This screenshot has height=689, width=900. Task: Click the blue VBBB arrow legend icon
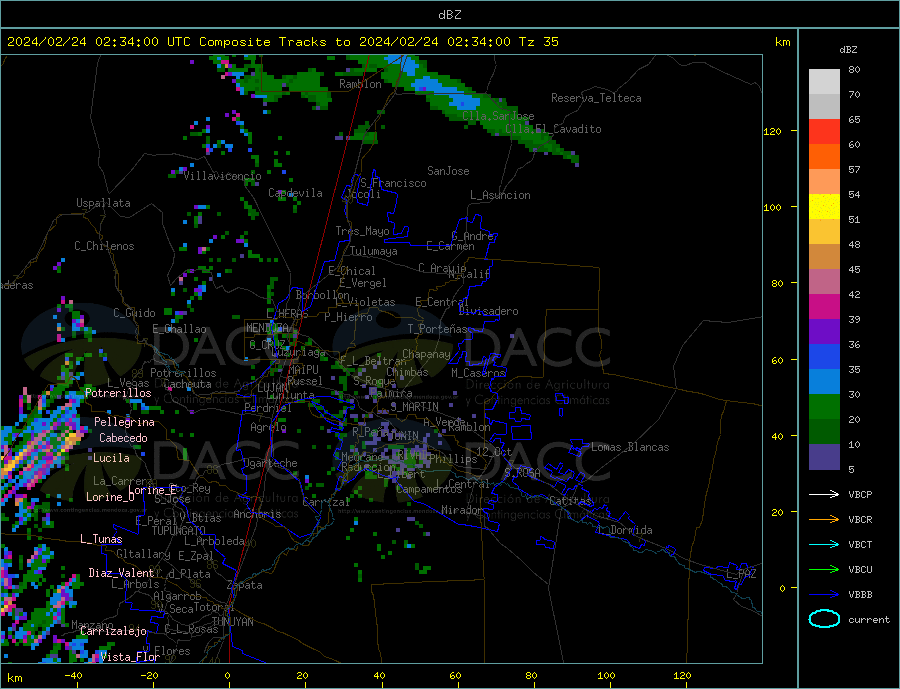click(x=824, y=595)
